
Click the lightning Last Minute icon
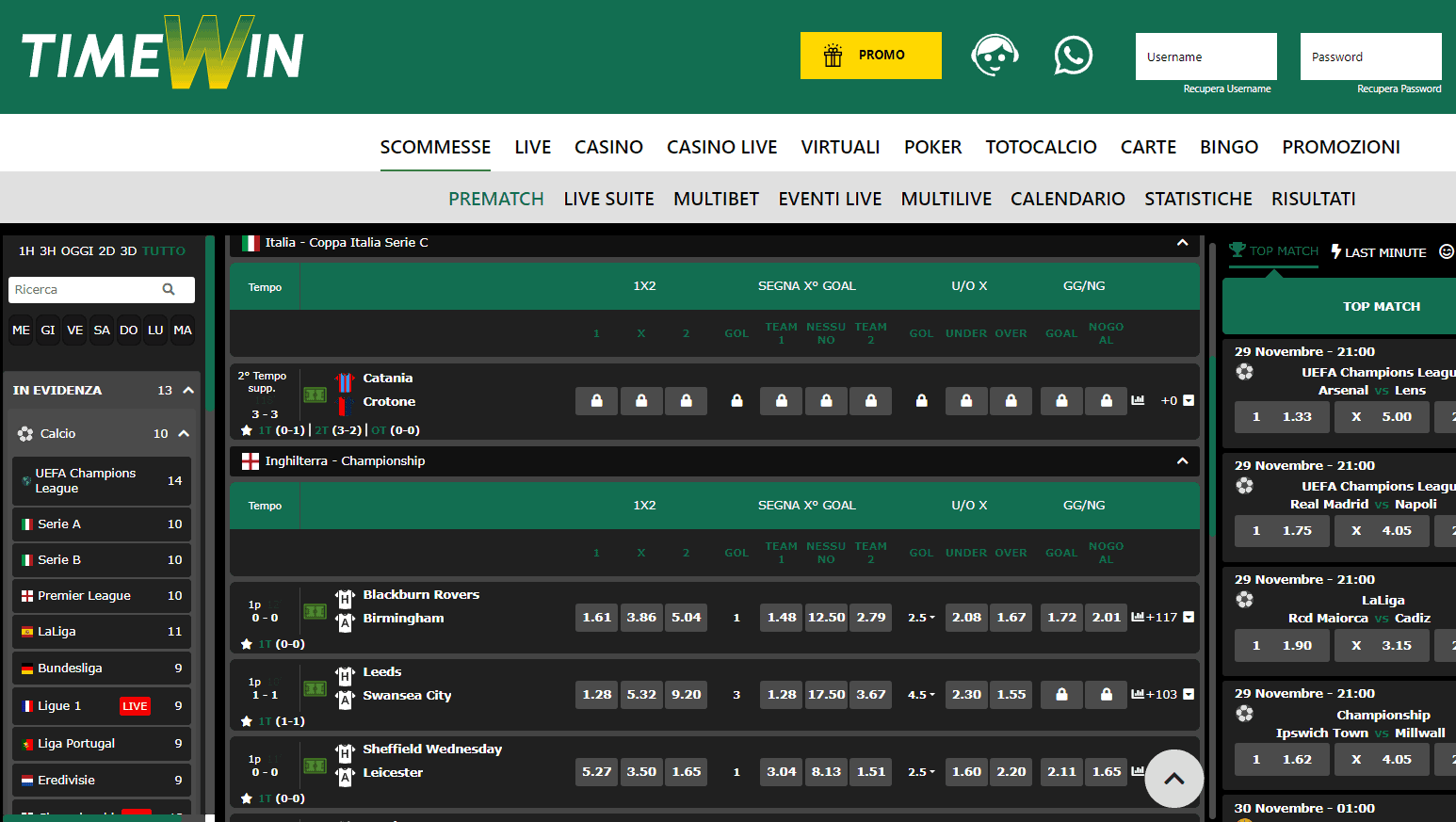click(x=1335, y=251)
